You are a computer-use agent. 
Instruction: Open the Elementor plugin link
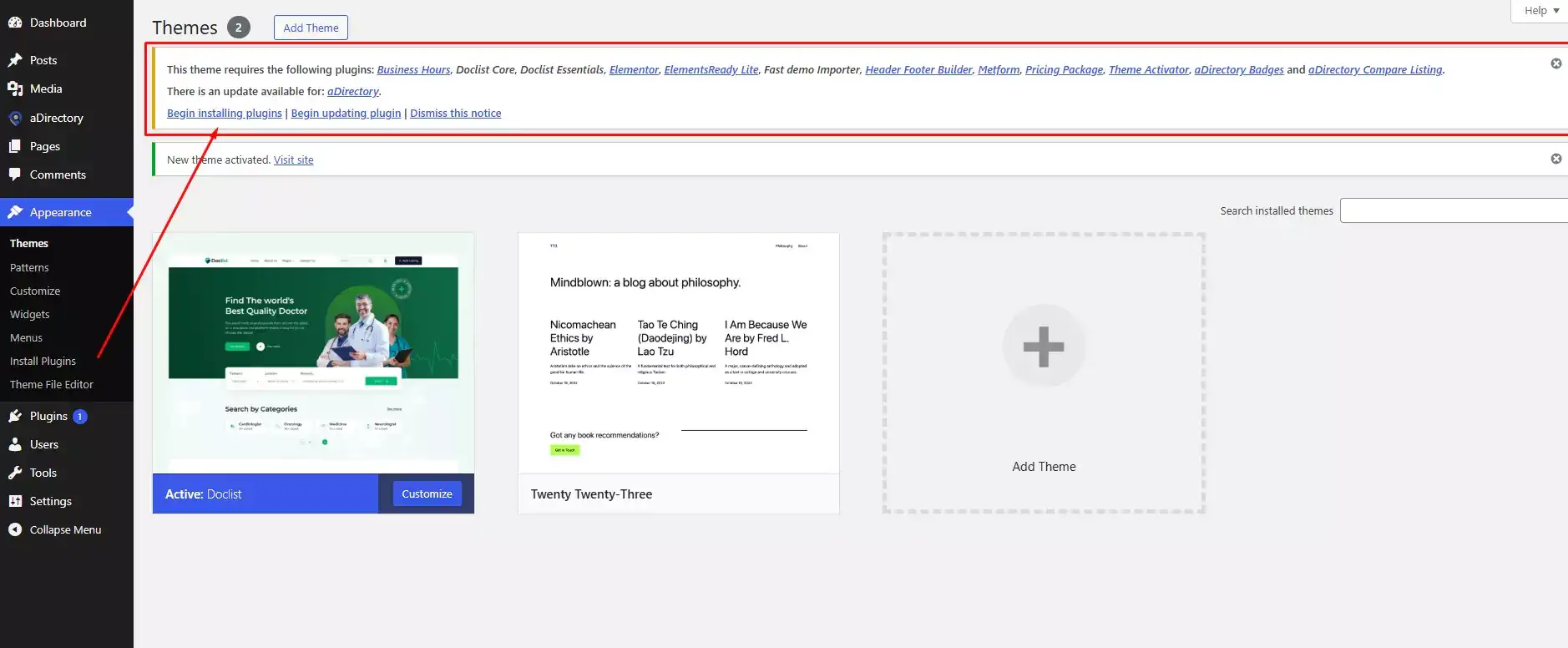click(634, 69)
